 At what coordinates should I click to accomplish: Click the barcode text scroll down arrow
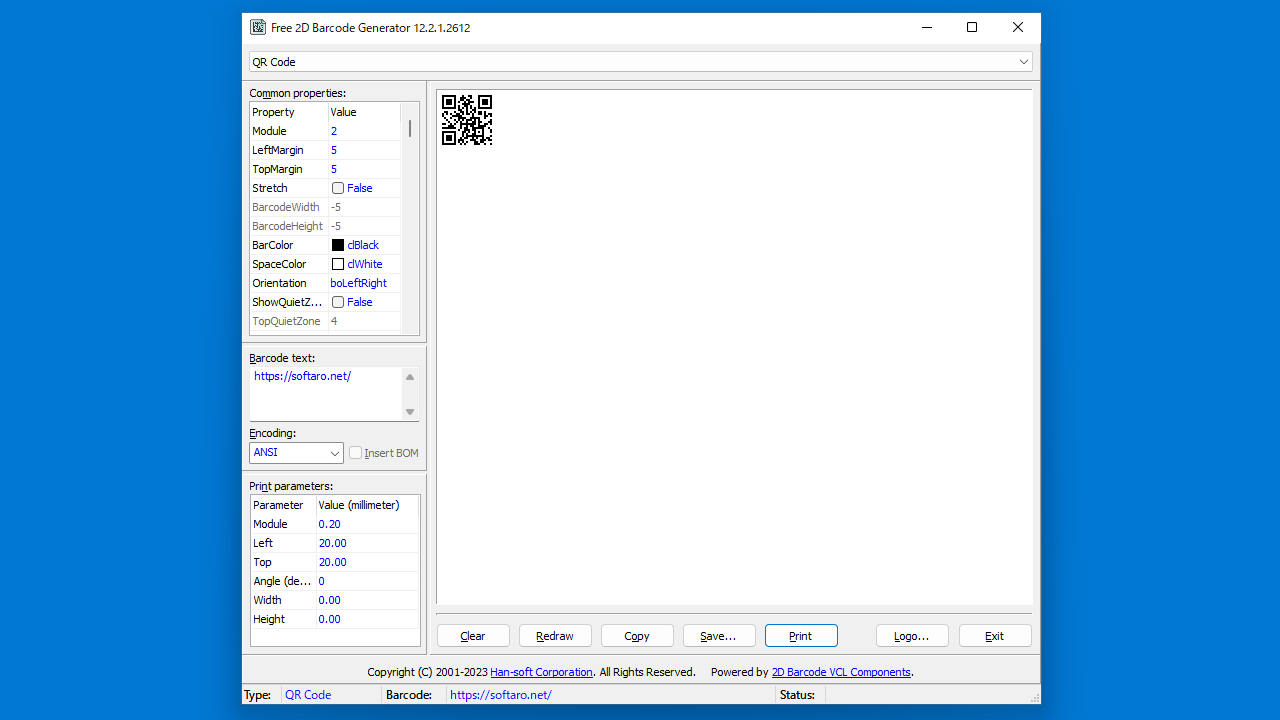[410, 412]
